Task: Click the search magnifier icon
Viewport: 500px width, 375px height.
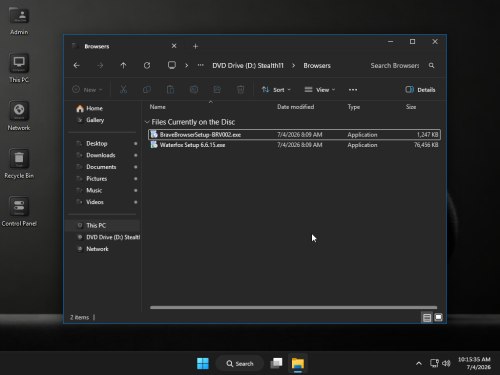Action: point(431,65)
